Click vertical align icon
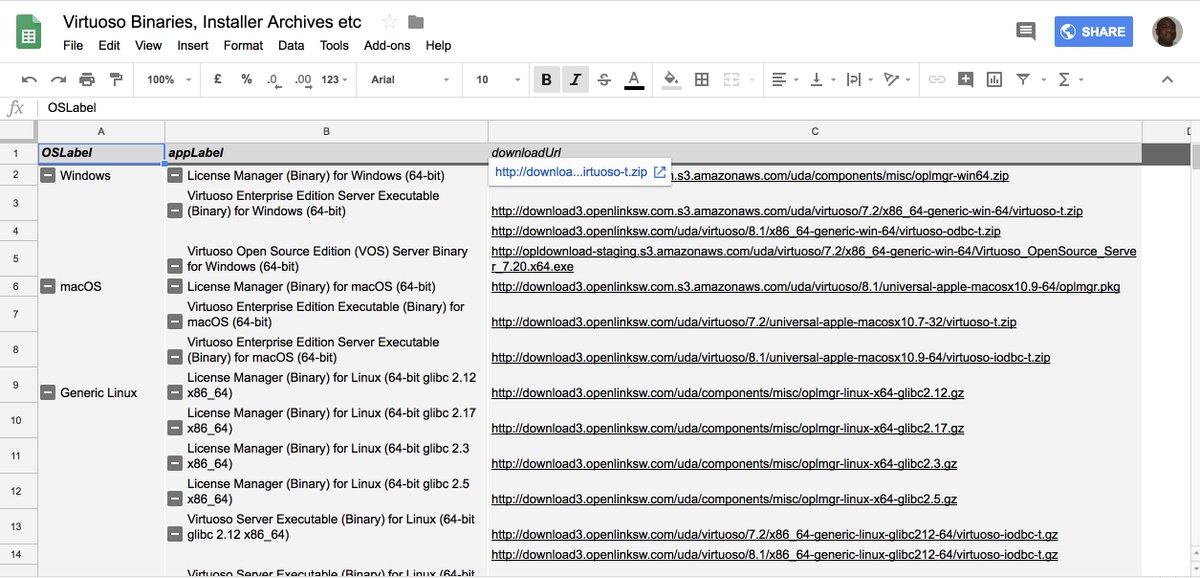Viewport: 1200px width, 578px height. pyautogui.click(x=816, y=80)
